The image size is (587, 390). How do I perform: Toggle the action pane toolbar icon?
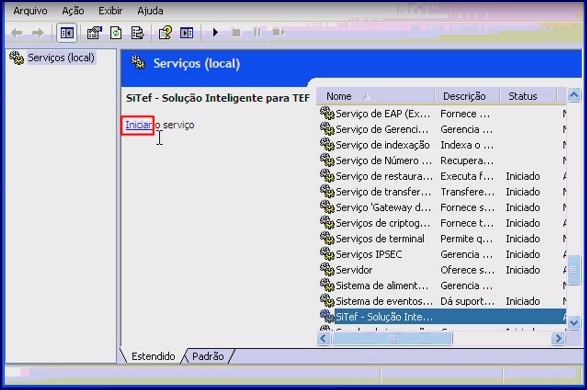[186, 33]
